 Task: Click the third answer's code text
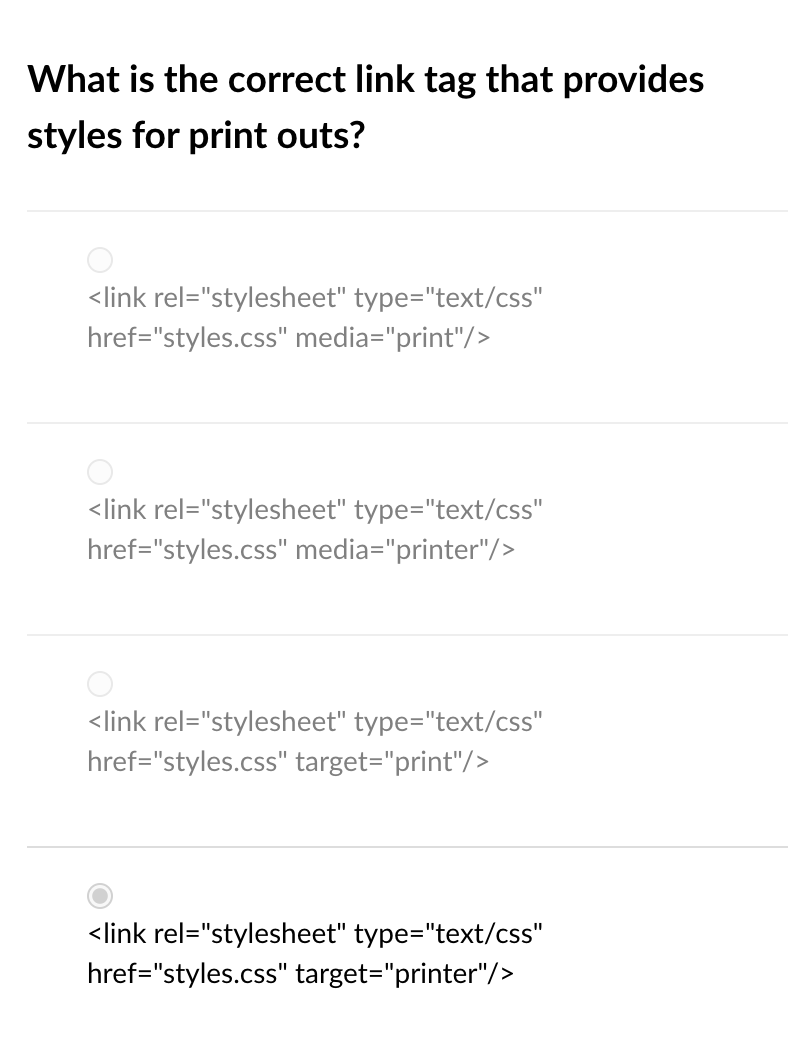pyautogui.click(x=315, y=741)
